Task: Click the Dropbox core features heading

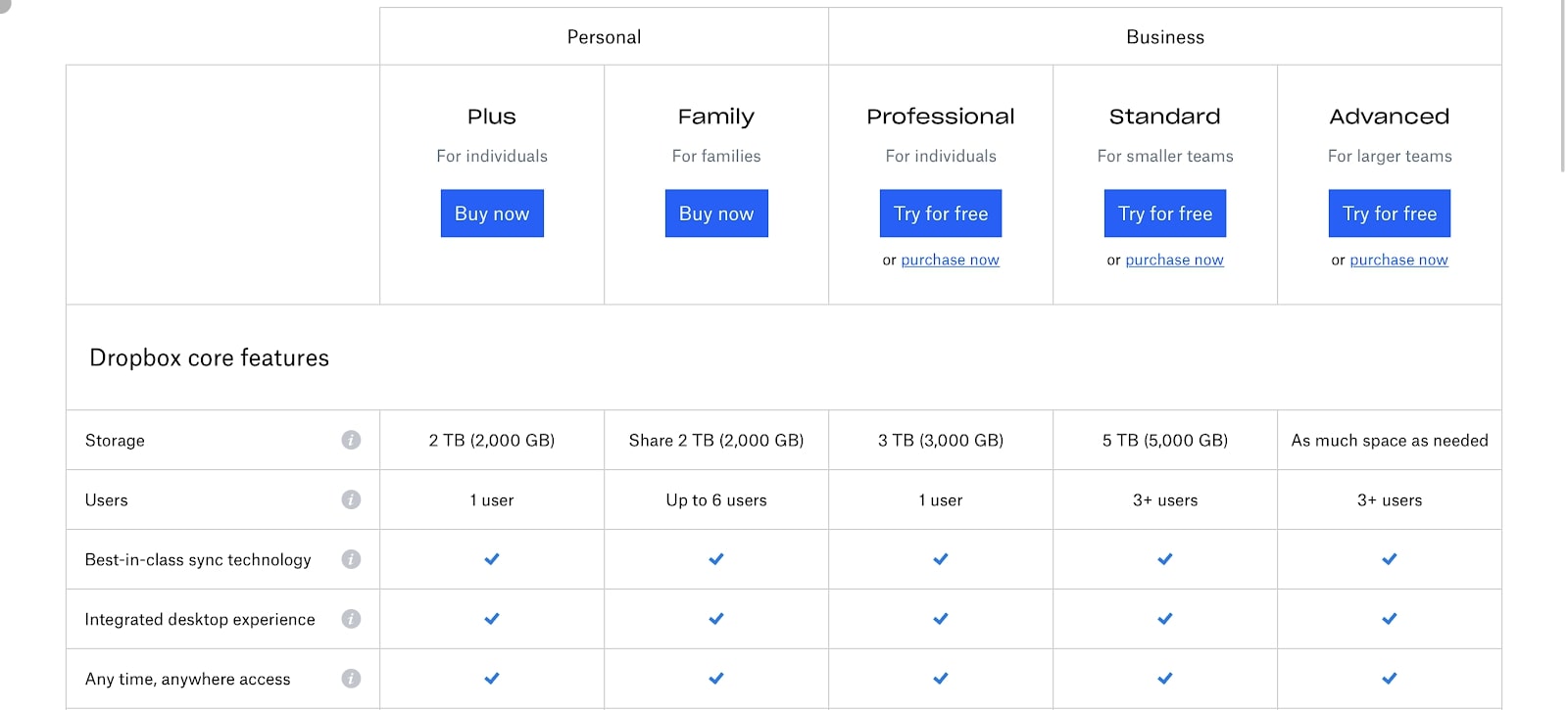Action: [x=209, y=358]
